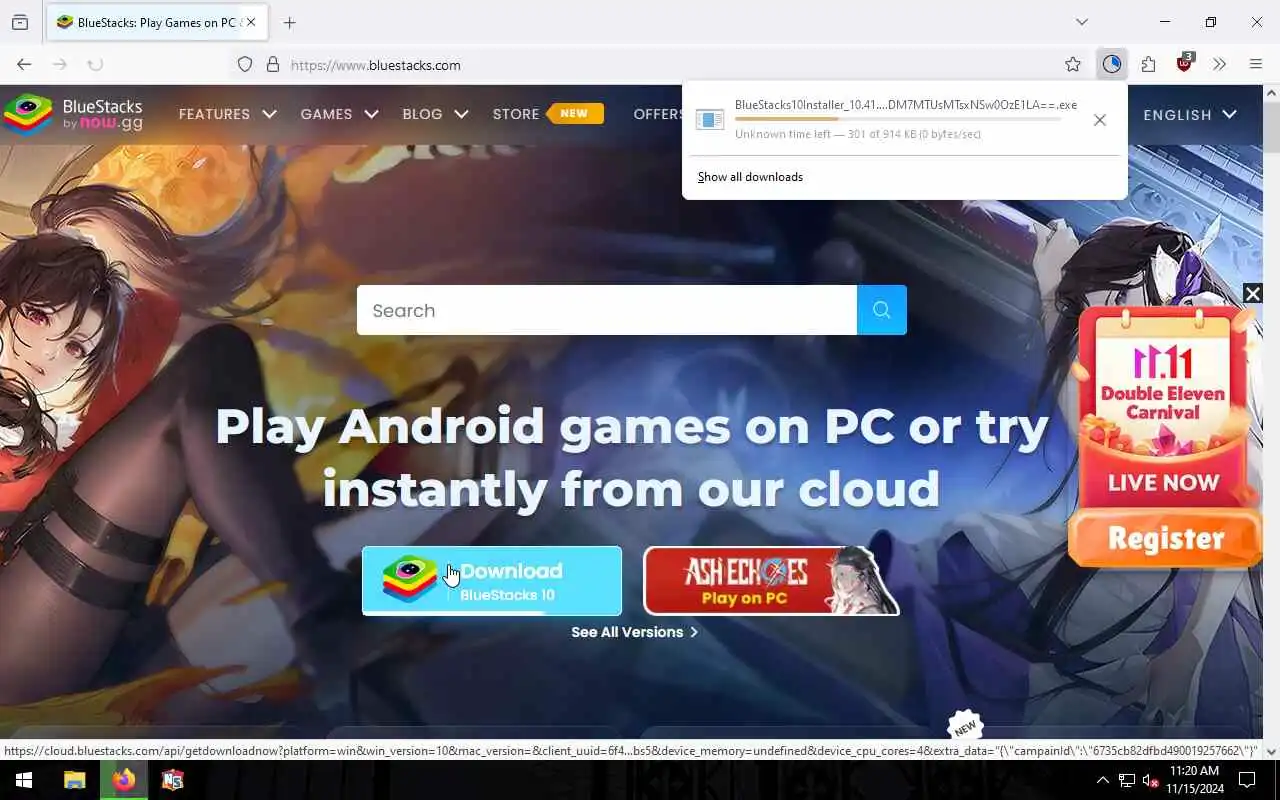The height and width of the screenshot is (800, 1280).
Task: Click the page vertical scrollbar
Action: 1272,420
